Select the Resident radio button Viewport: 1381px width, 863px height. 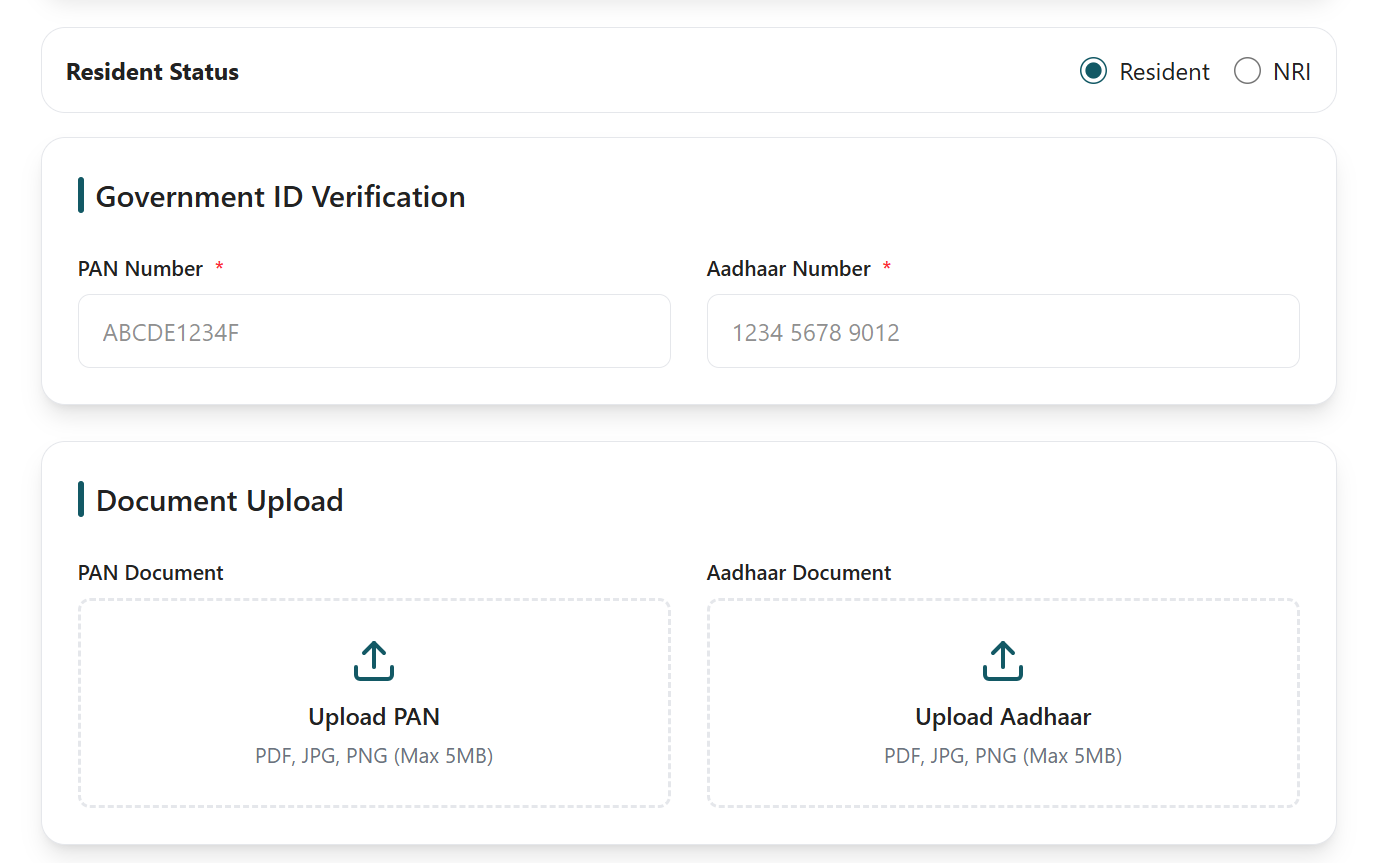(x=1093, y=71)
